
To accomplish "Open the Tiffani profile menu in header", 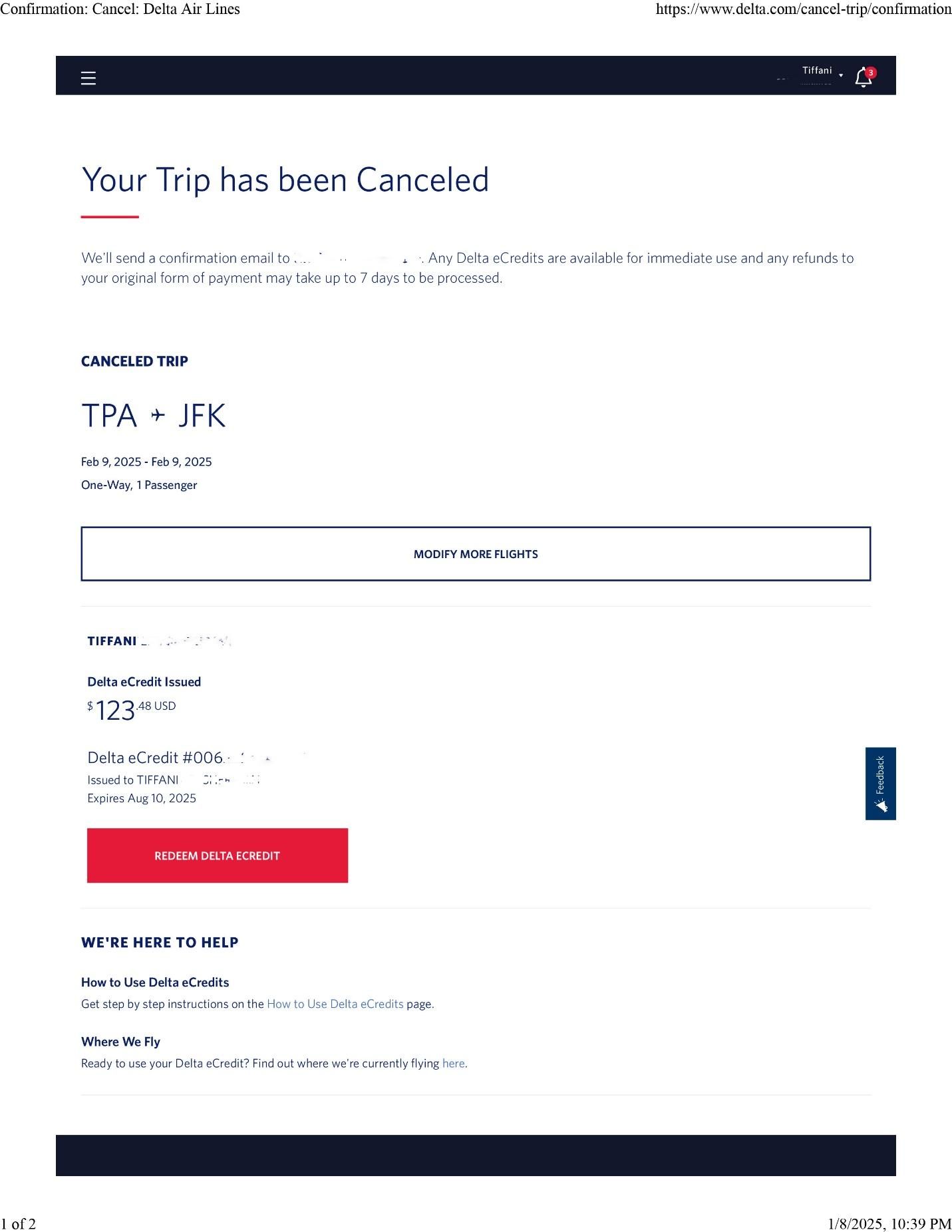I will 817,71.
